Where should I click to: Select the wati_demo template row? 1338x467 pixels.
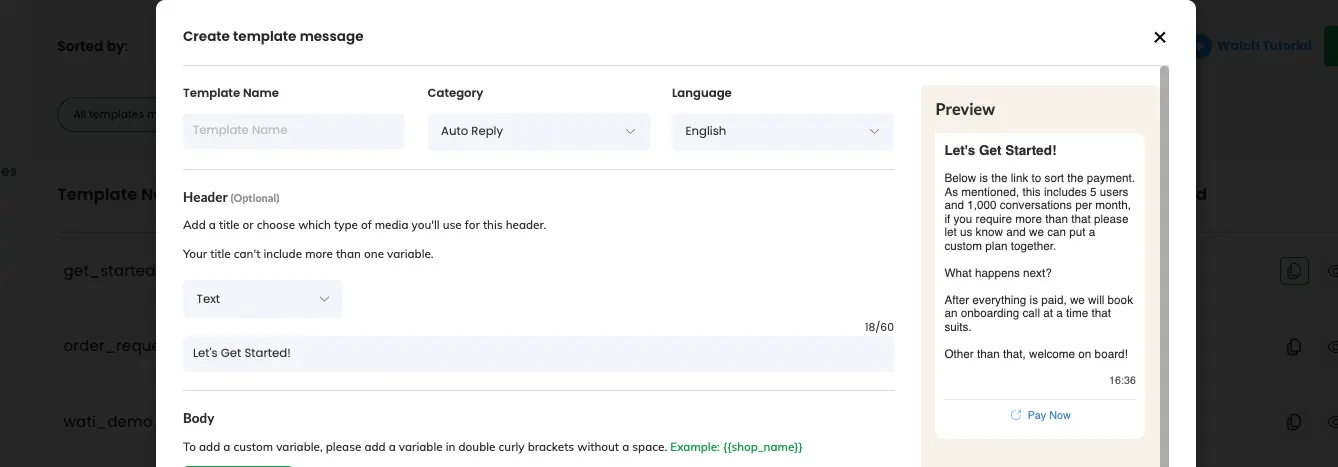tap(108, 422)
